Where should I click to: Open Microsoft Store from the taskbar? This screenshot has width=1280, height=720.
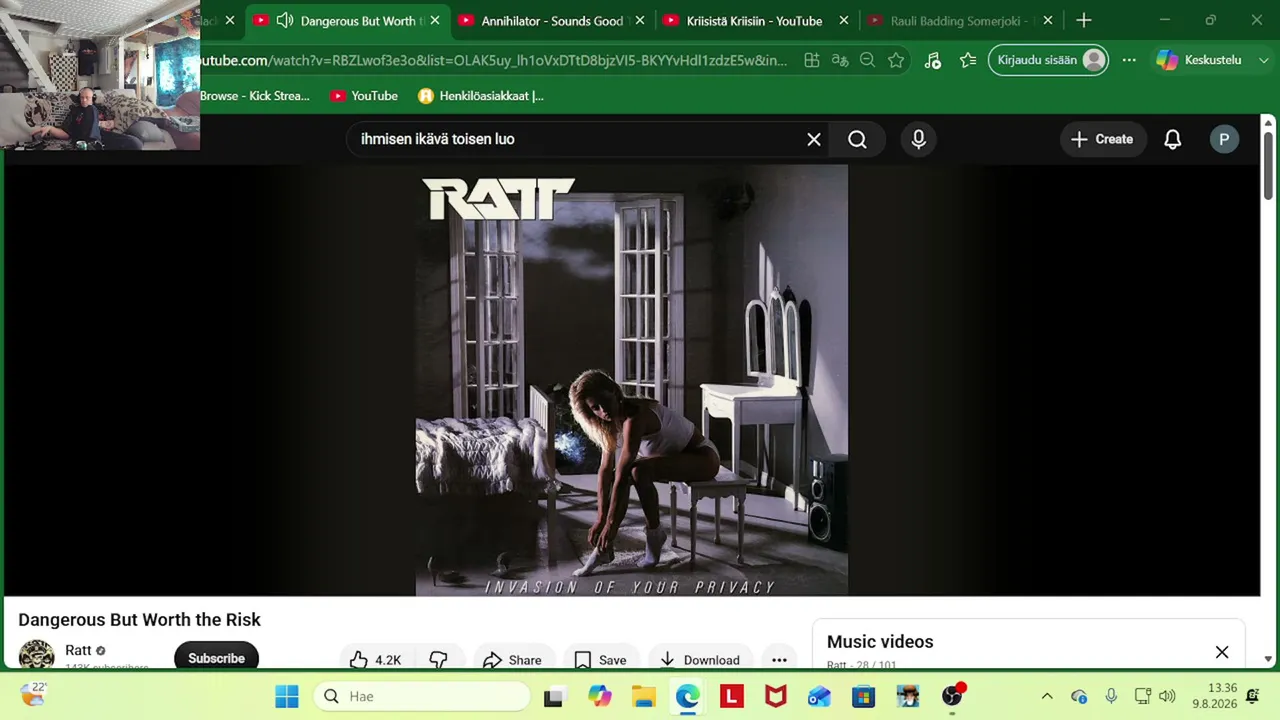863,696
